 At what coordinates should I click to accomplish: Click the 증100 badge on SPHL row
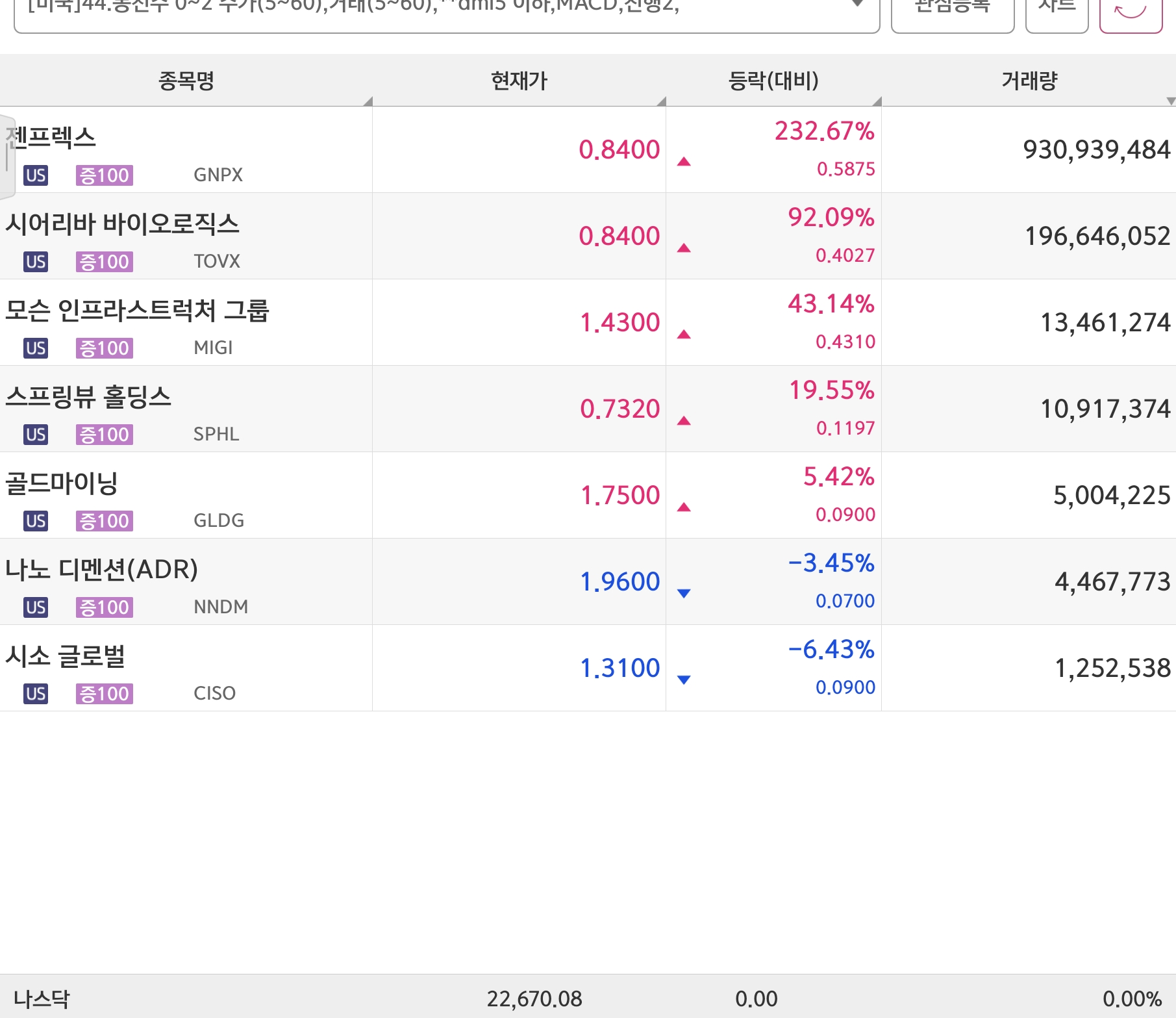[x=105, y=435]
